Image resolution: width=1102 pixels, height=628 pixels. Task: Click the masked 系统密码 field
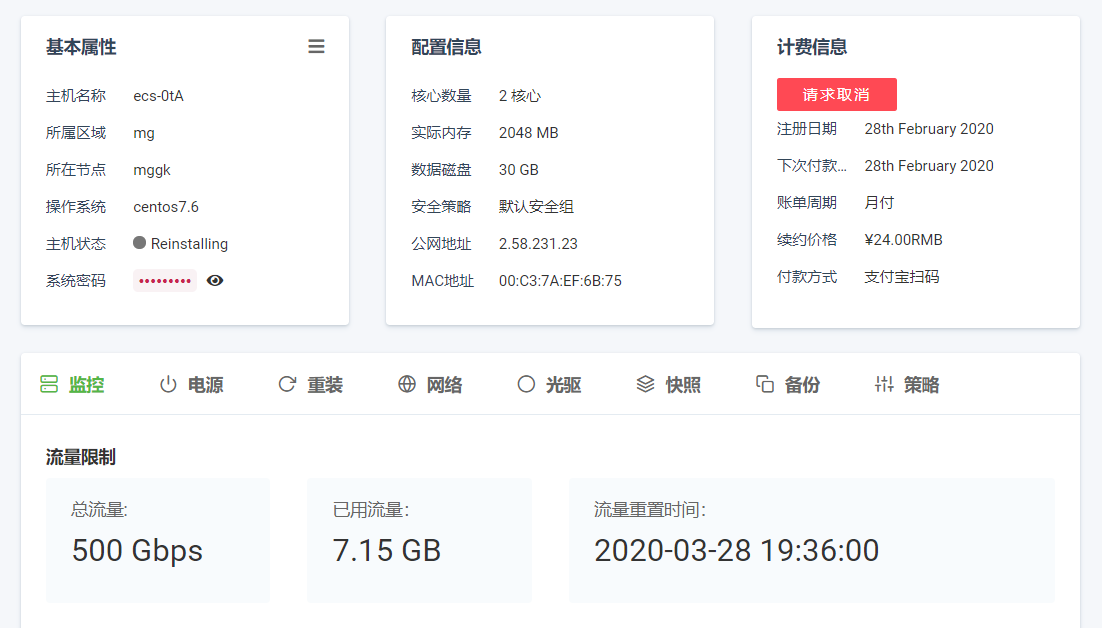tap(165, 281)
